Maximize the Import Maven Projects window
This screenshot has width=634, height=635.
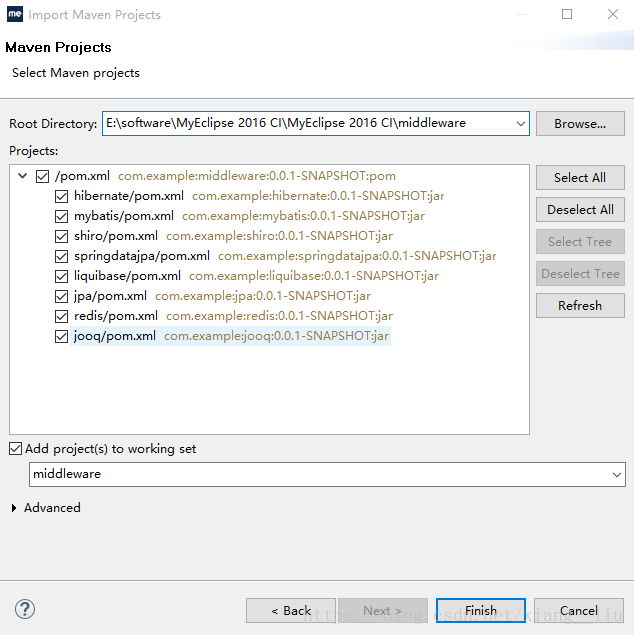(x=567, y=14)
